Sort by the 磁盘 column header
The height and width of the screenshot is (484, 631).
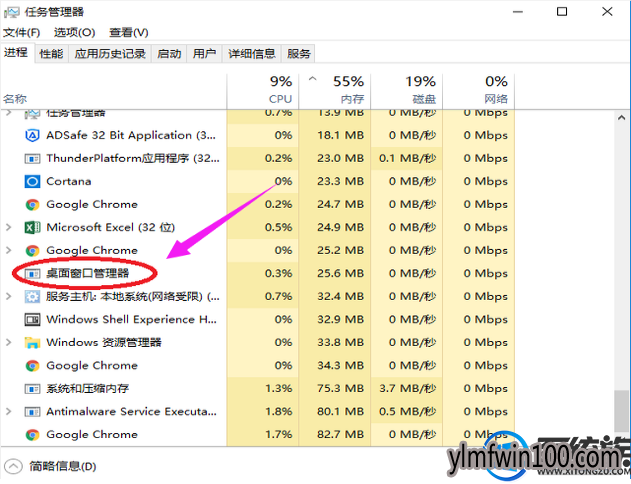click(x=407, y=91)
